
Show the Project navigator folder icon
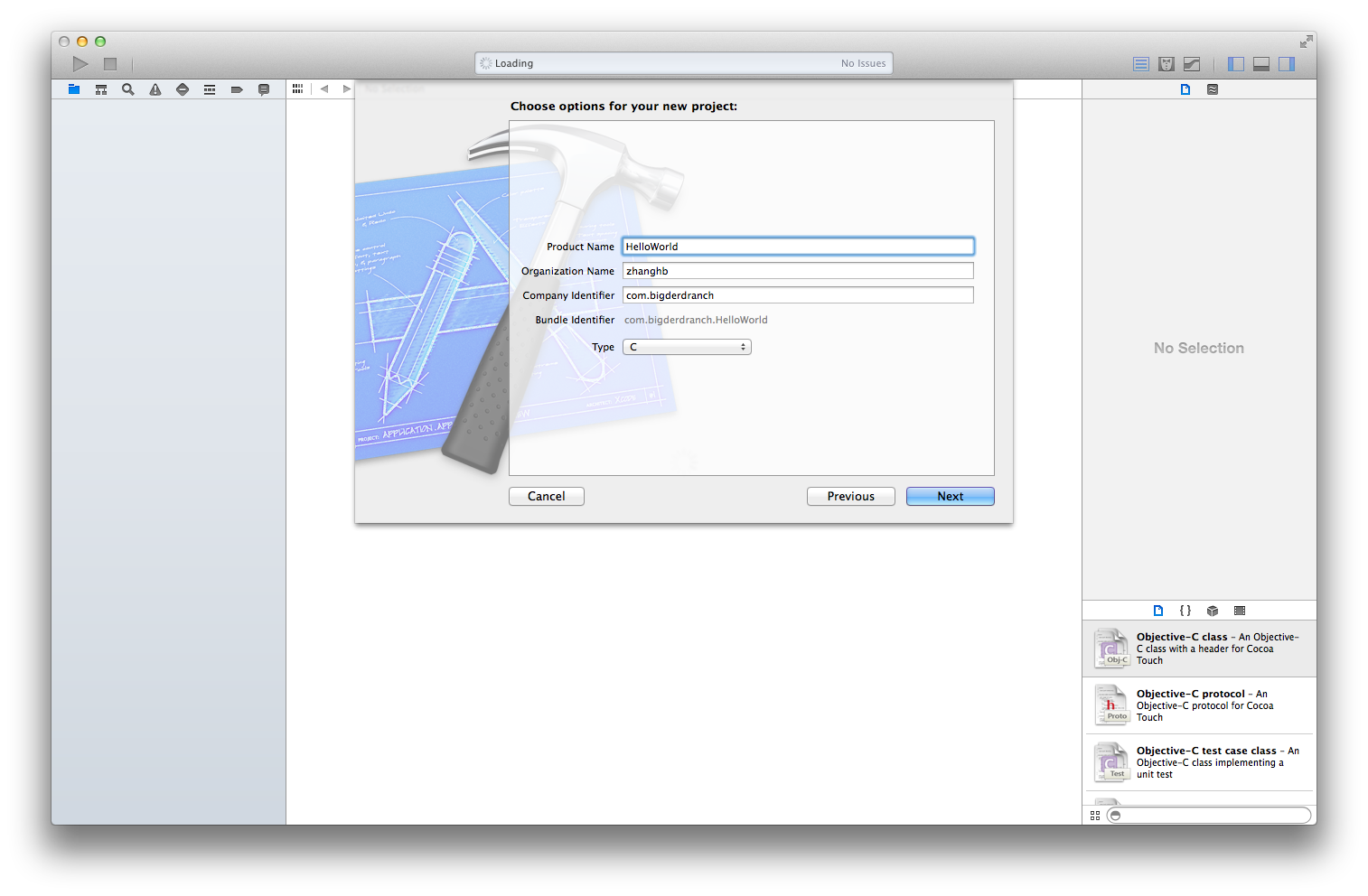(x=74, y=89)
